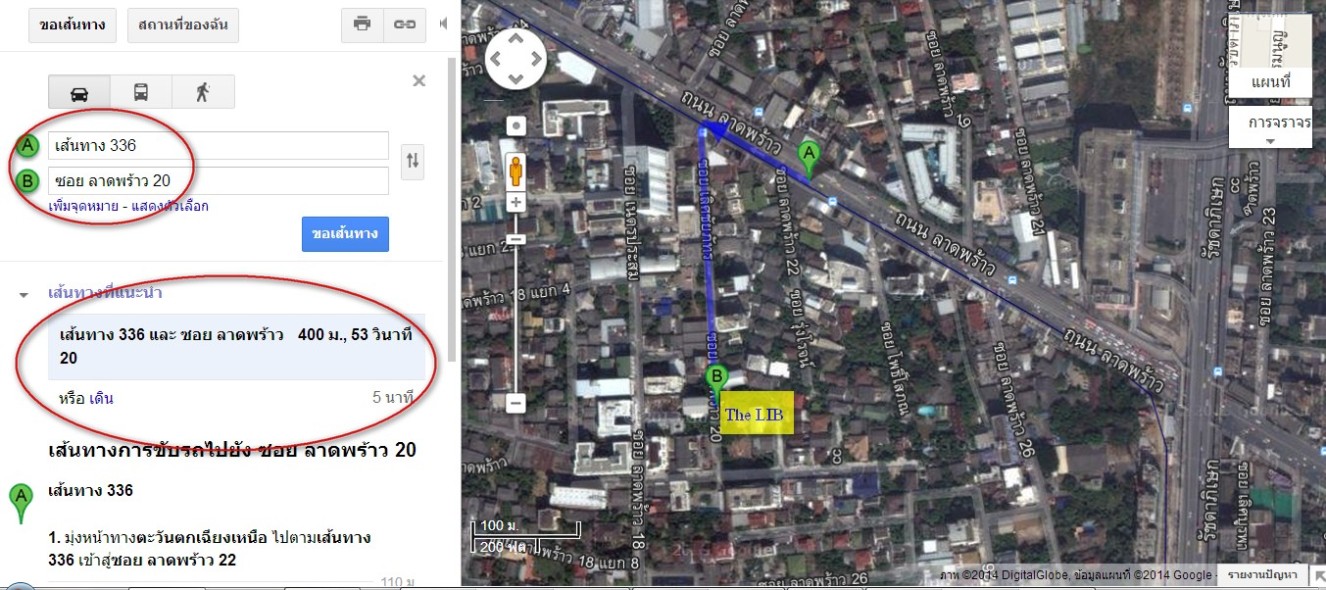Click the map zoom slider handle
Image resolution: width=1326 pixels, height=590 pixels.
tap(516, 240)
